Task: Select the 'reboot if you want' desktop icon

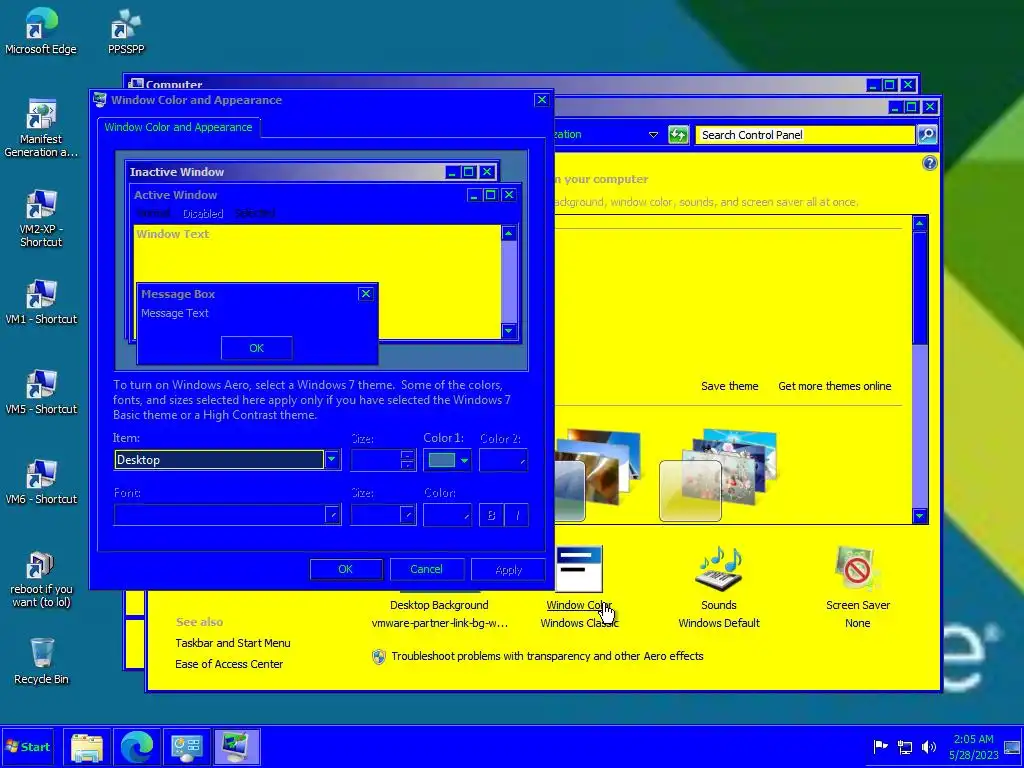Action: (x=40, y=579)
